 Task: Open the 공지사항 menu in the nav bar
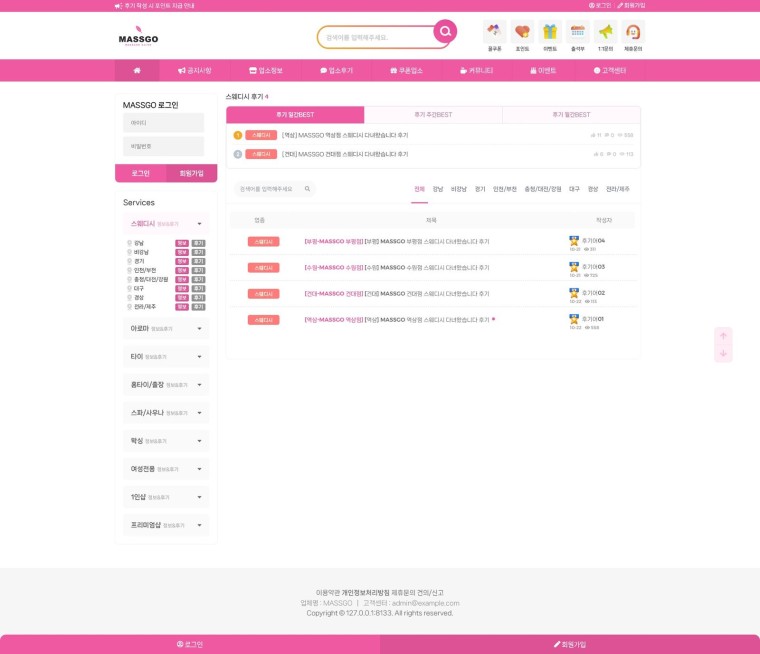(195, 70)
